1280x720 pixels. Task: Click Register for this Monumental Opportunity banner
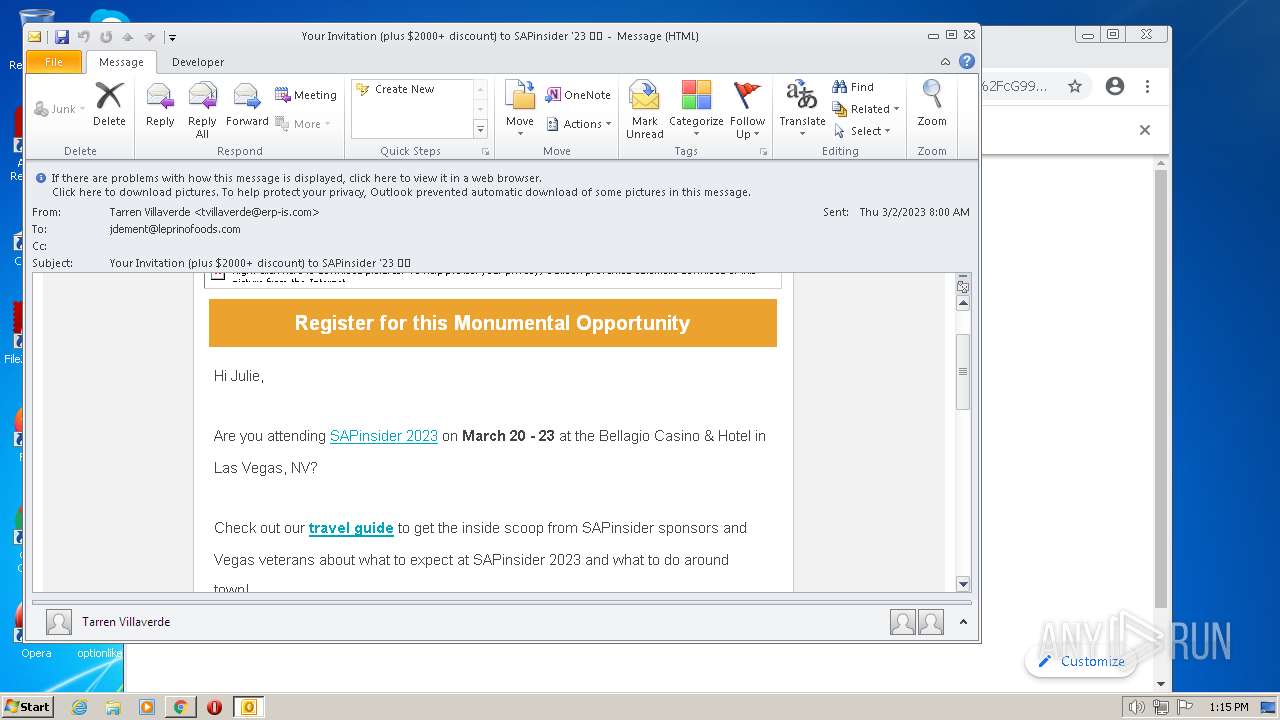click(x=492, y=323)
